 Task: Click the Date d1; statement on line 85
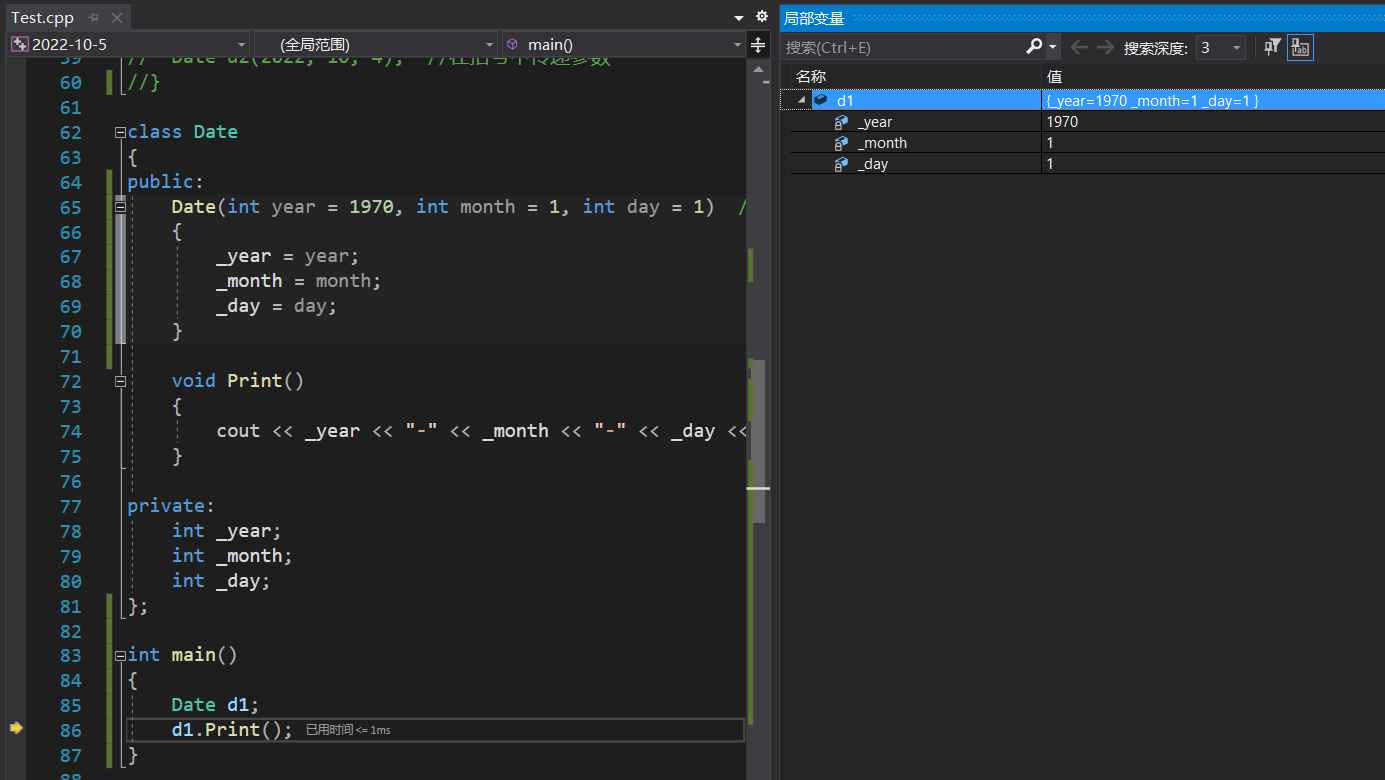click(215, 705)
